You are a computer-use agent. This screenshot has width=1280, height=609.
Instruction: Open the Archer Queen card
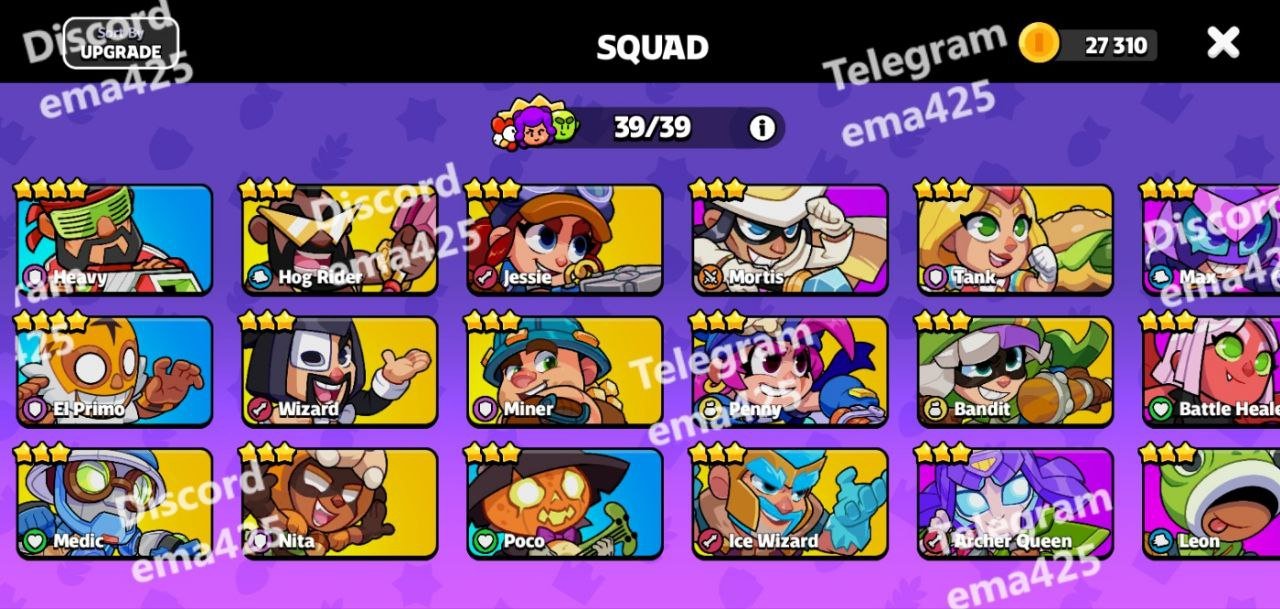click(x=1015, y=503)
